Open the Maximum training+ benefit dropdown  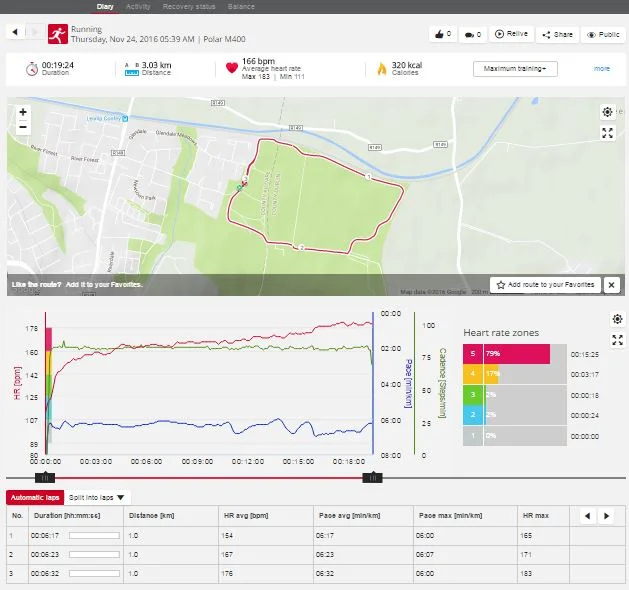pyautogui.click(x=515, y=69)
